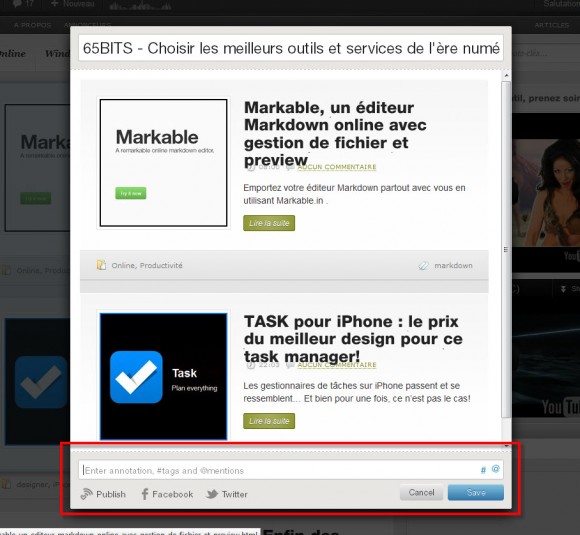
Task: Edit the 65BITS title field
Action: point(291,48)
